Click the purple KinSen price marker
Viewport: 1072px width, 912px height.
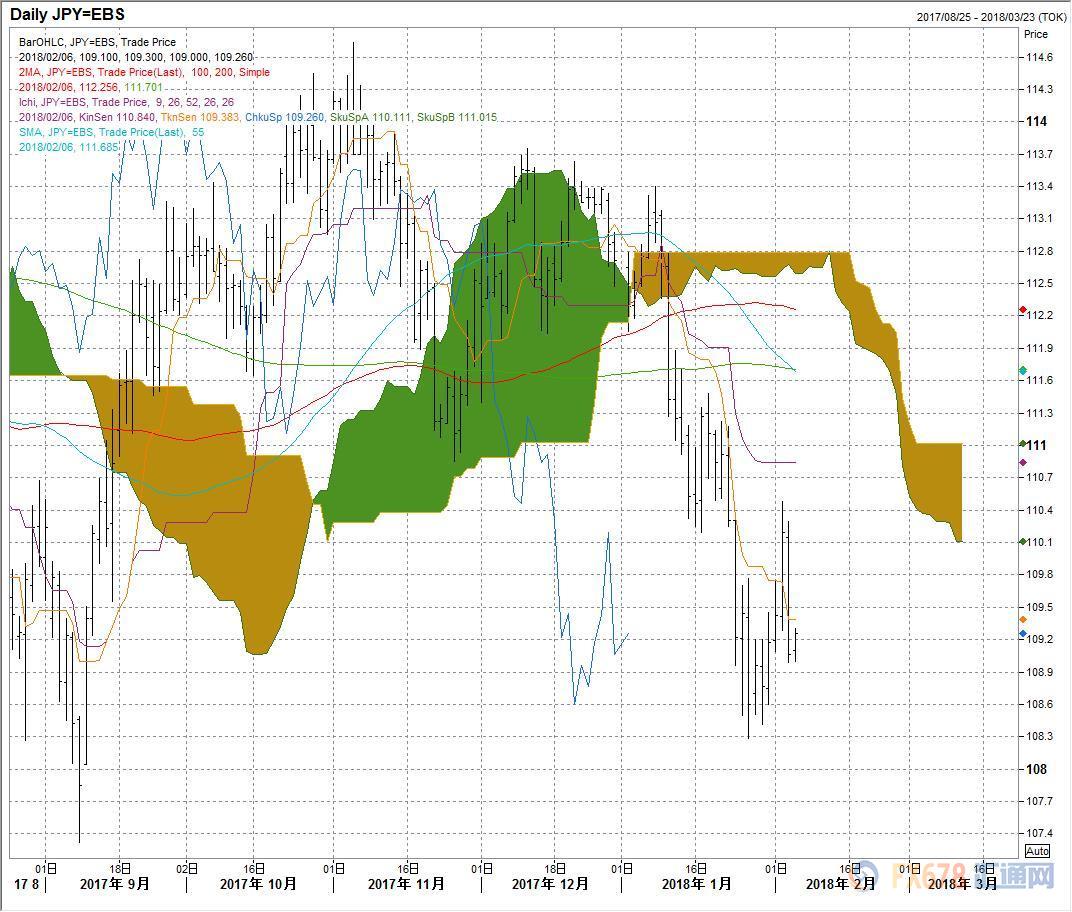(1022, 462)
